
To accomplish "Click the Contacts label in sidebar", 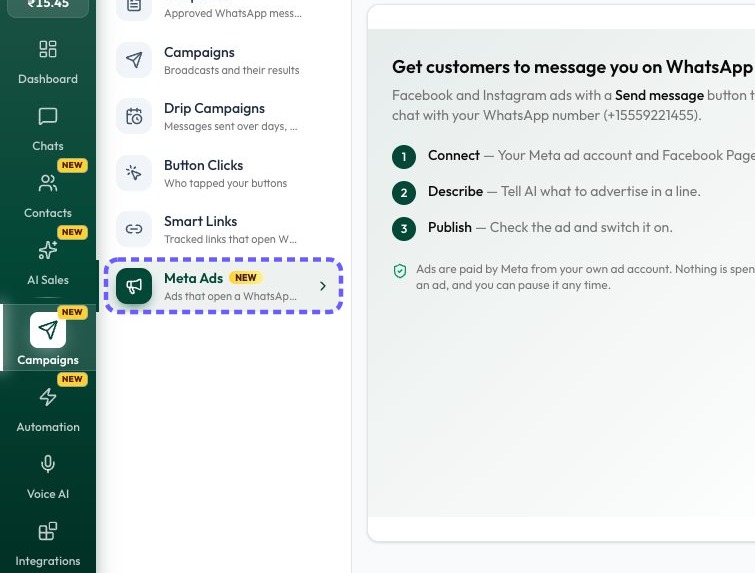I will pyautogui.click(x=48, y=213).
